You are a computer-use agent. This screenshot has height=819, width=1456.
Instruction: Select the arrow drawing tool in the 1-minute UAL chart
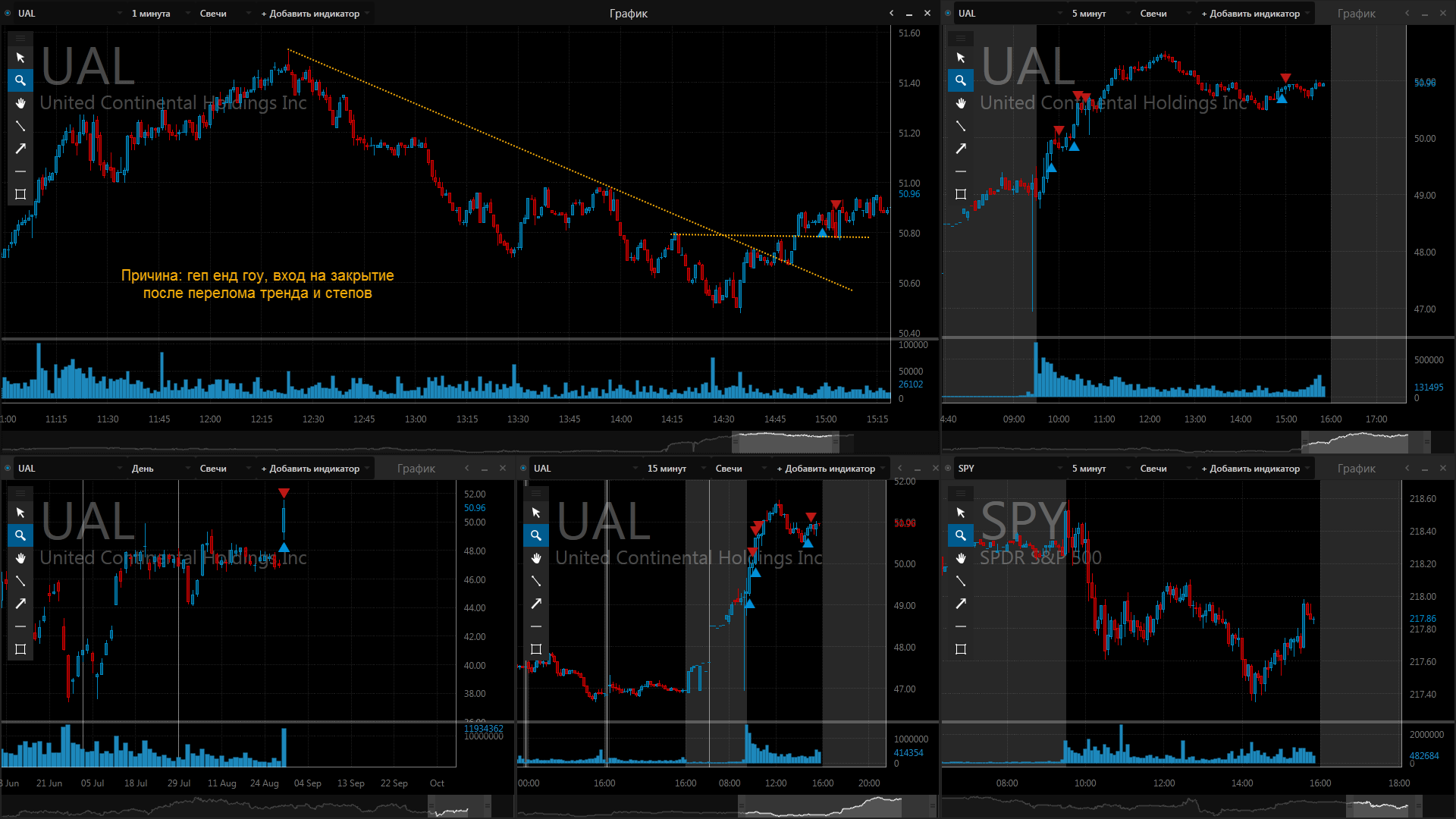coord(20,149)
